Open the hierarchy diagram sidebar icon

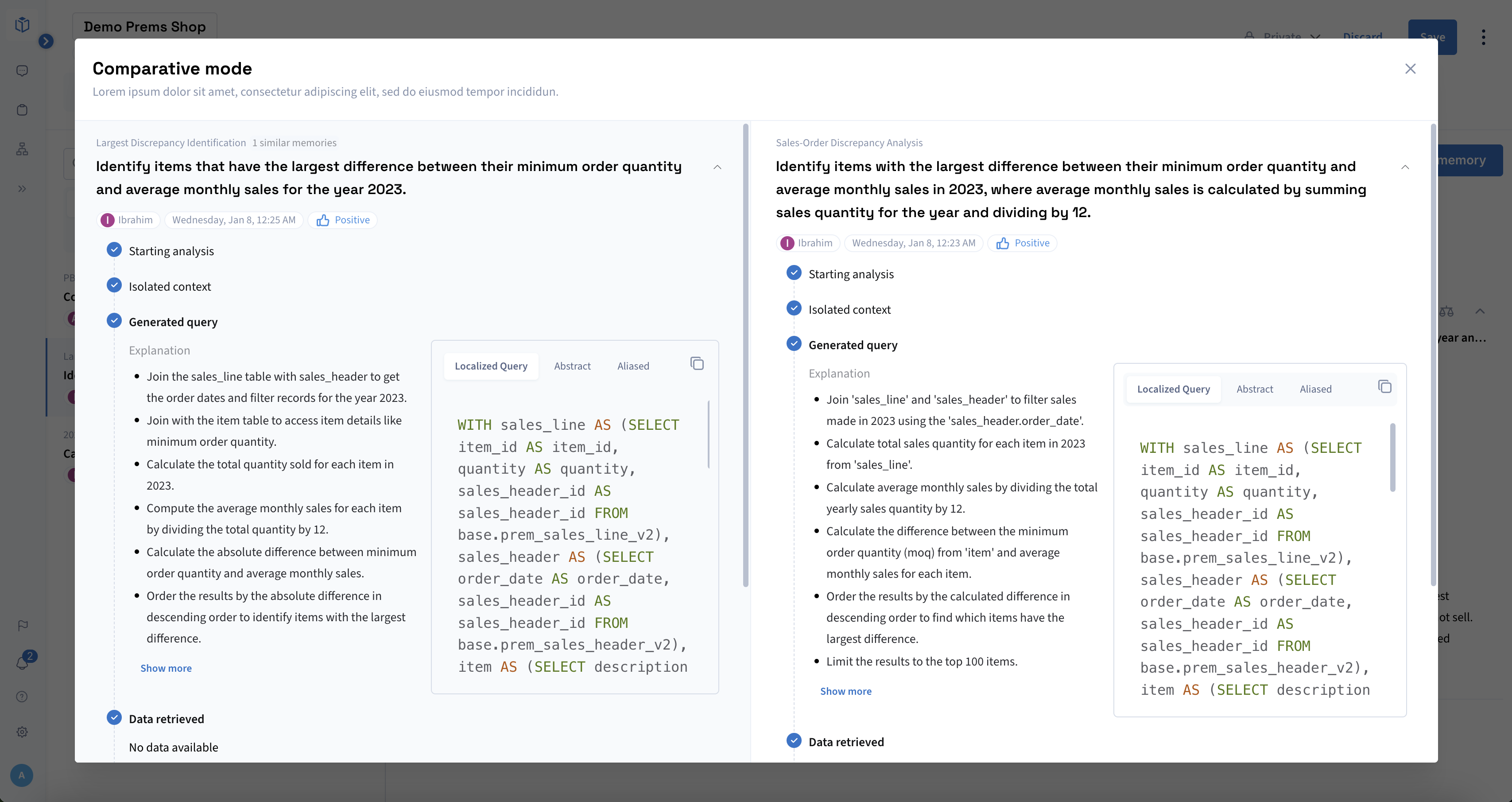[22, 149]
